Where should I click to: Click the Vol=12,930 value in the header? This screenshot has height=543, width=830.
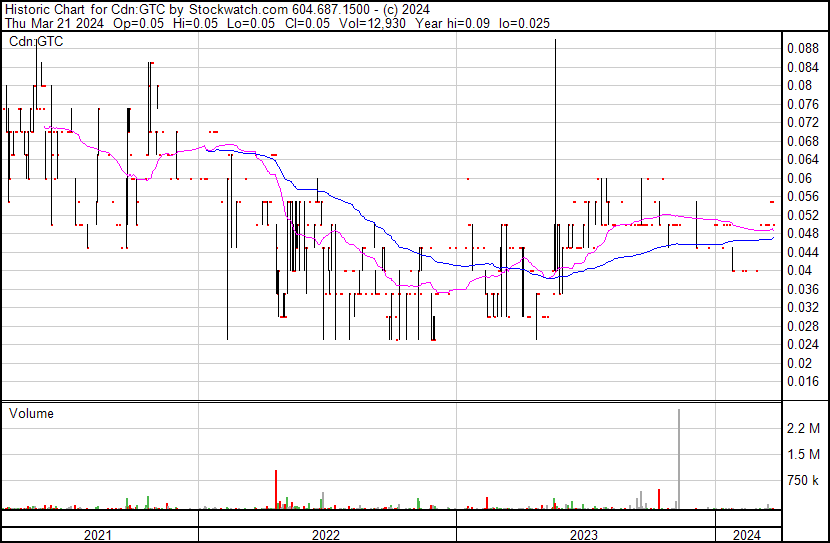[x=380, y=23]
